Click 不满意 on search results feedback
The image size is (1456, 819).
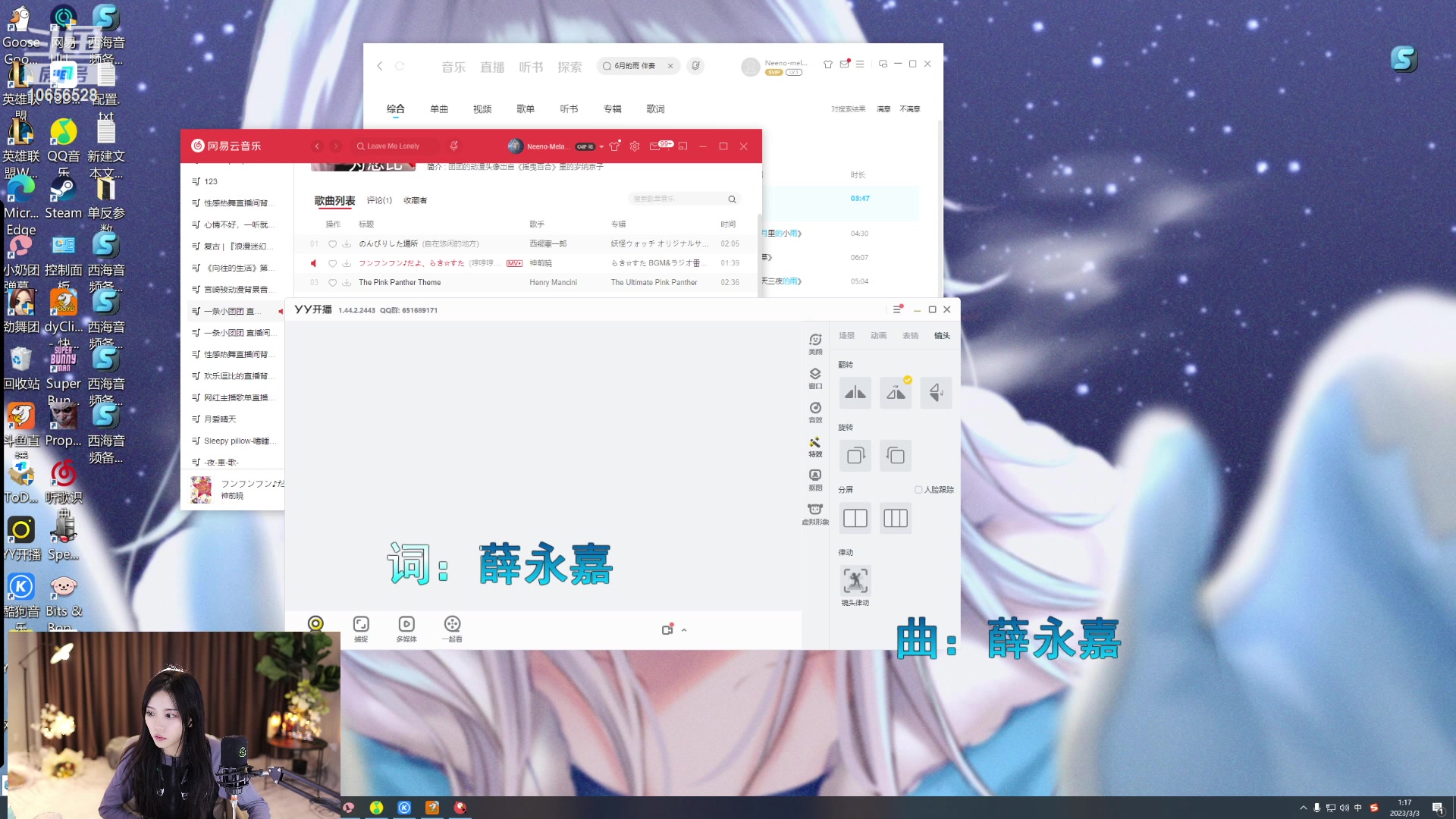(x=909, y=109)
